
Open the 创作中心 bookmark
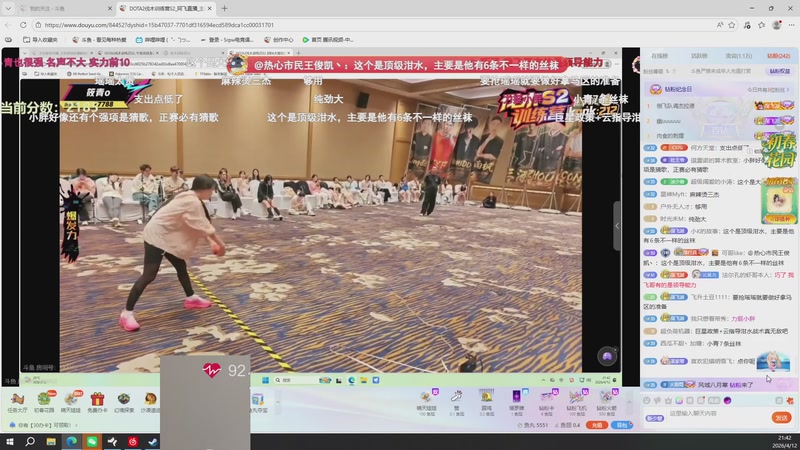[279, 39]
